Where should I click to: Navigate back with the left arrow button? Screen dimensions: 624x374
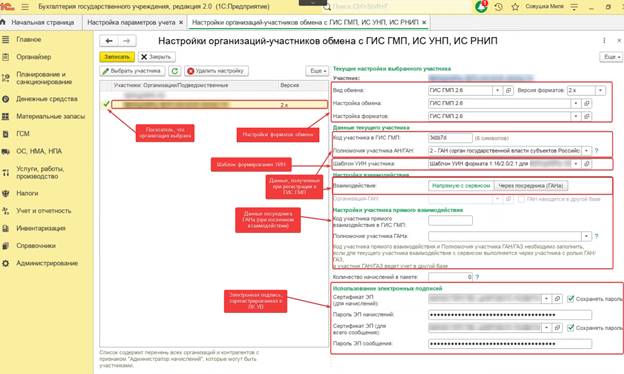109,41
